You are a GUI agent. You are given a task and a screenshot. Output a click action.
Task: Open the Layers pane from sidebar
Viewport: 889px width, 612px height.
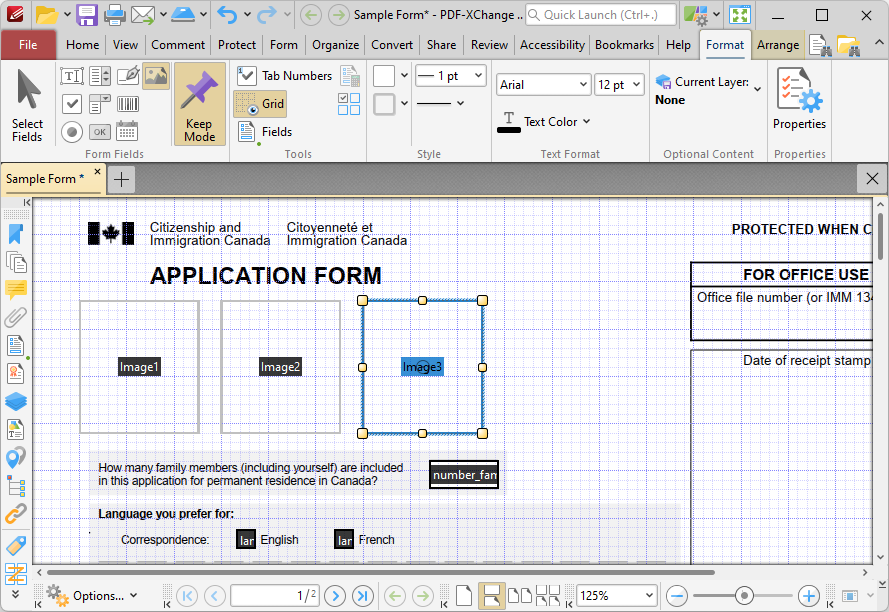click(x=16, y=401)
